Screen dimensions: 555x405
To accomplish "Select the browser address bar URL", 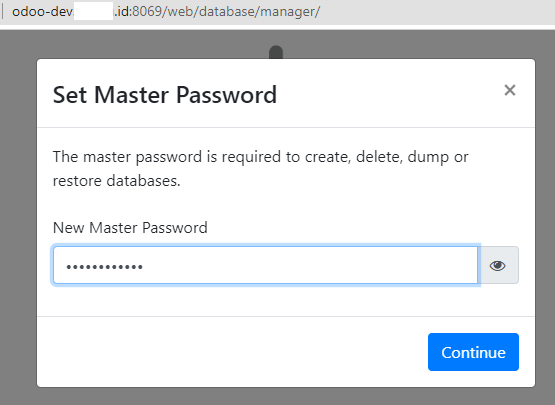I will point(166,11).
